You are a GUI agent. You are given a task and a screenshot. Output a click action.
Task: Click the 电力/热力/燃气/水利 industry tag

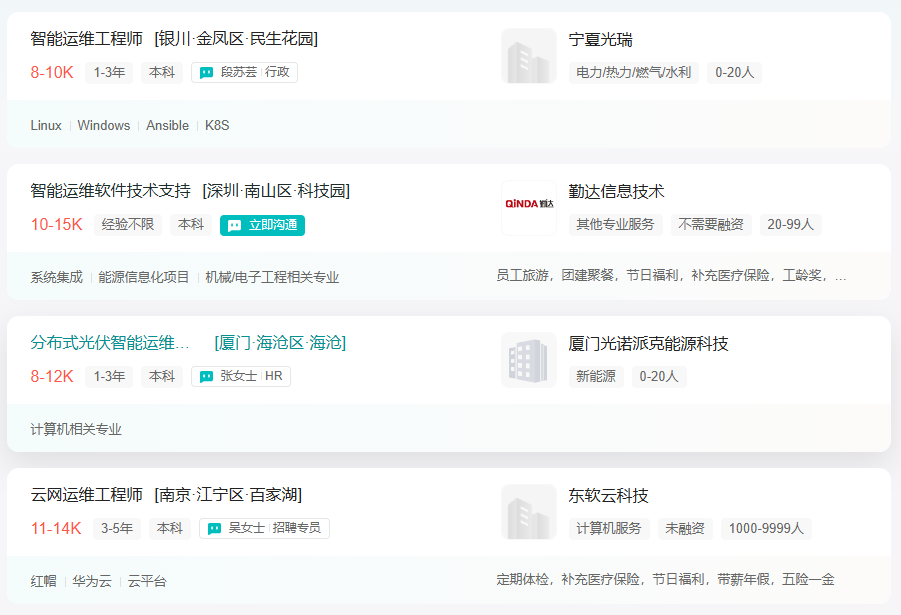[x=633, y=72]
